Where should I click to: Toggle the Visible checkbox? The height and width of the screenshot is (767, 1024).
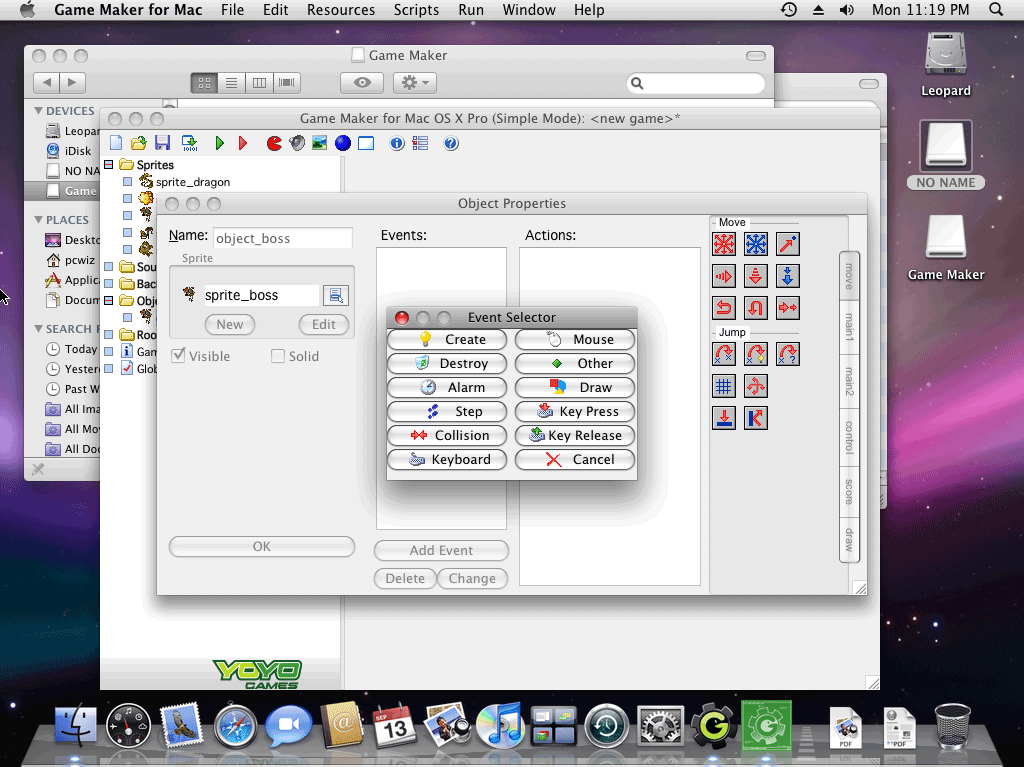click(178, 356)
